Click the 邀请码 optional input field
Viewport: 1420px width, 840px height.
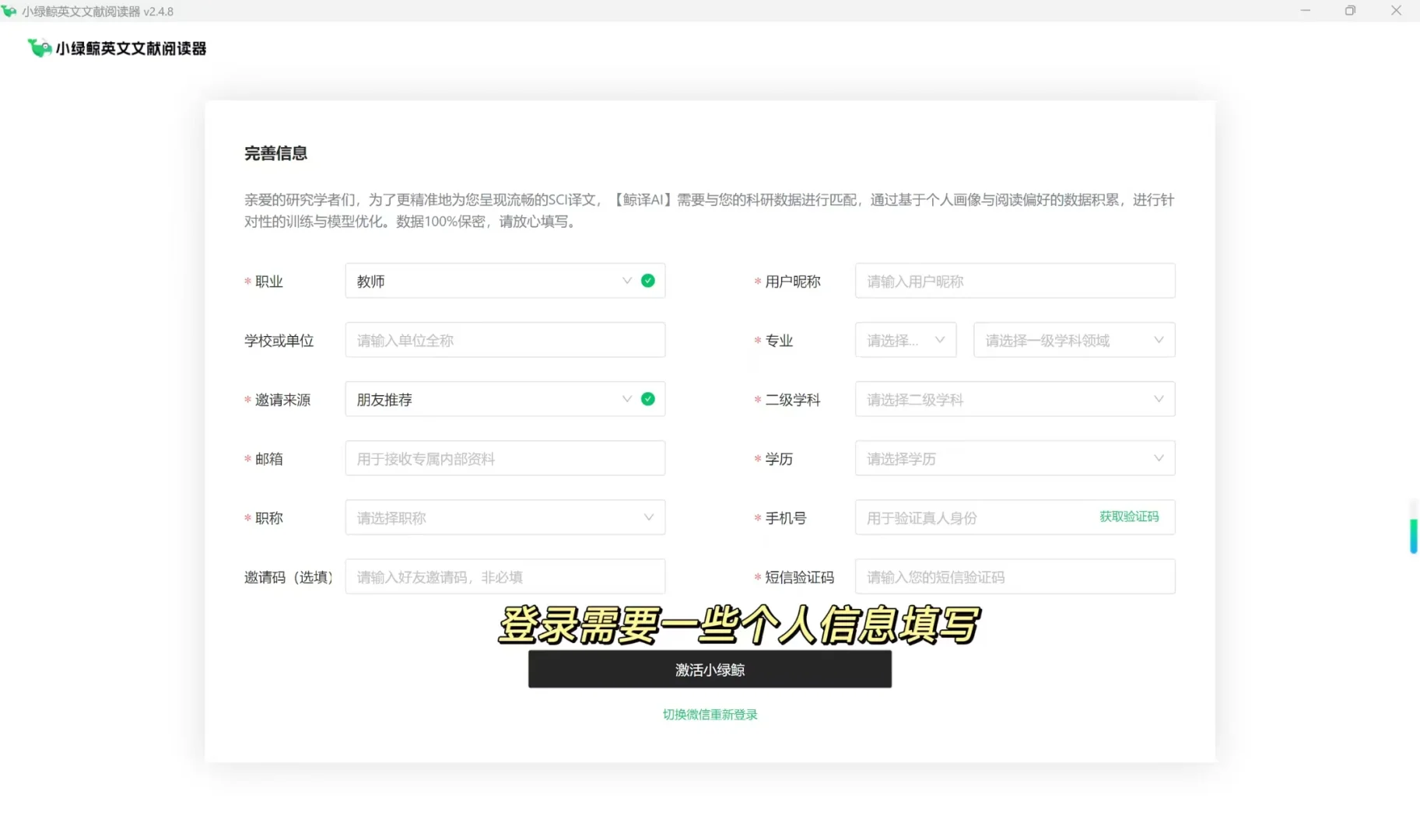click(505, 576)
